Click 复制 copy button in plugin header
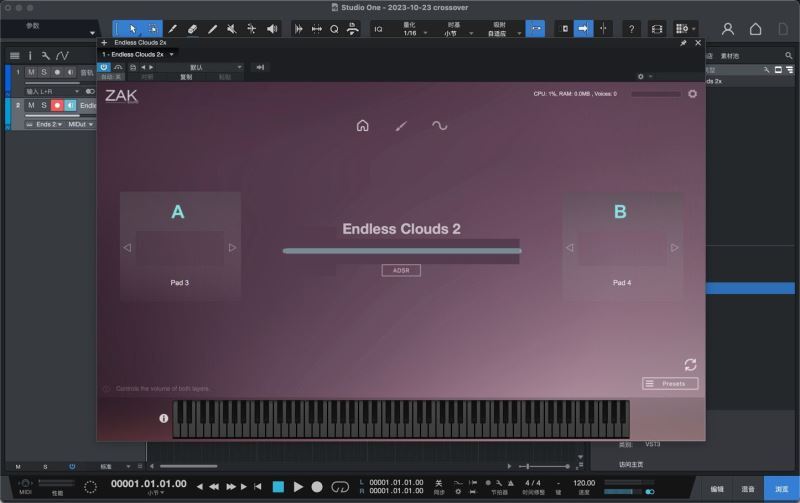800x503 pixels. pyautogui.click(x=186, y=77)
